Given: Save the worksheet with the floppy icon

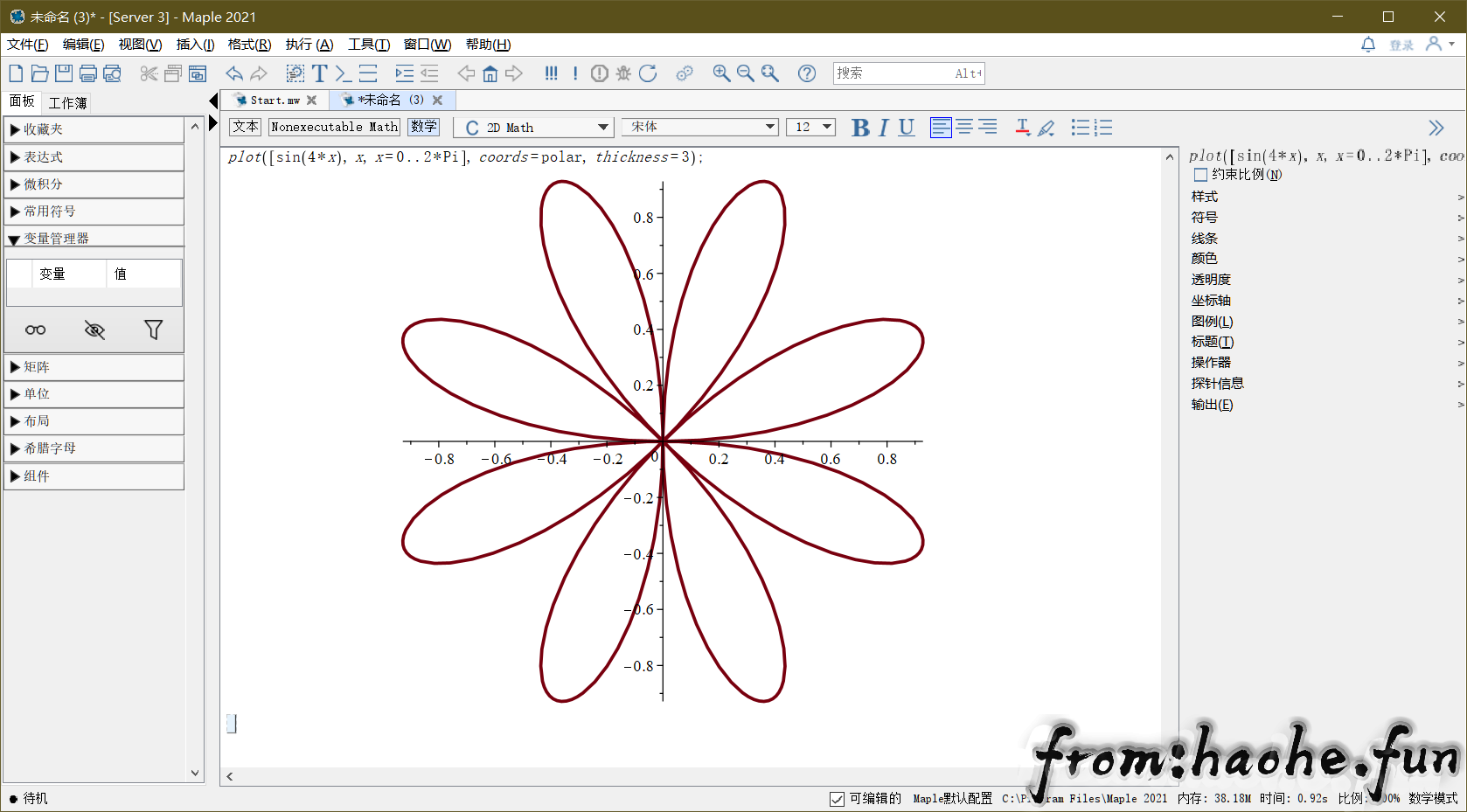Looking at the screenshot, I should (64, 73).
